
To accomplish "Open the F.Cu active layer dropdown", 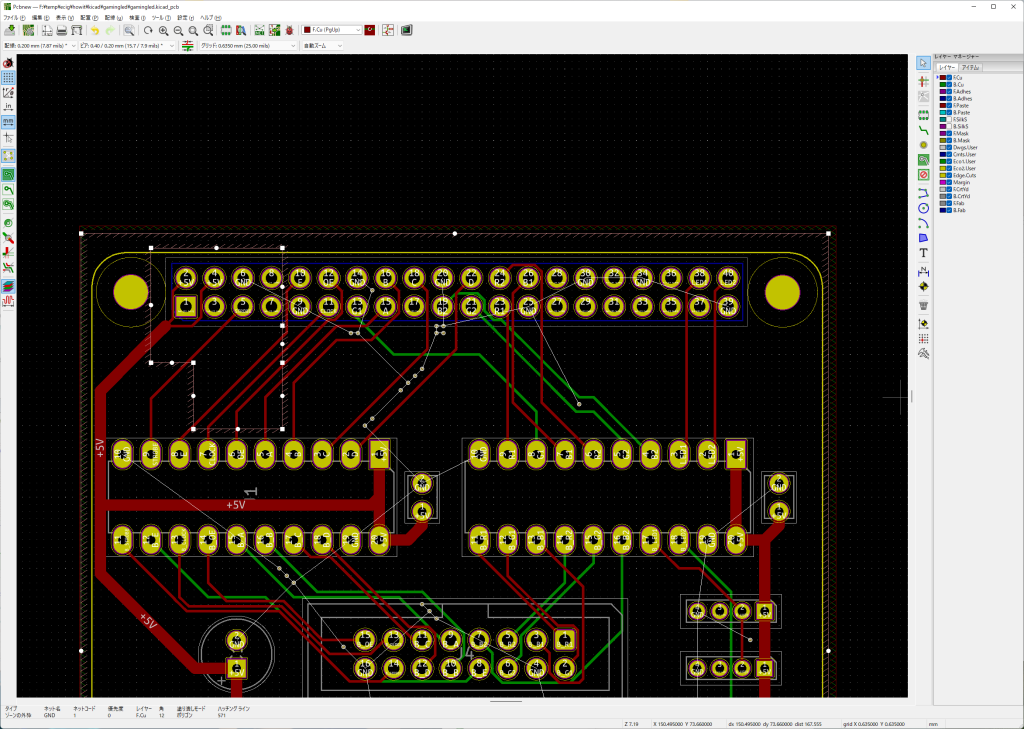I will (x=331, y=31).
